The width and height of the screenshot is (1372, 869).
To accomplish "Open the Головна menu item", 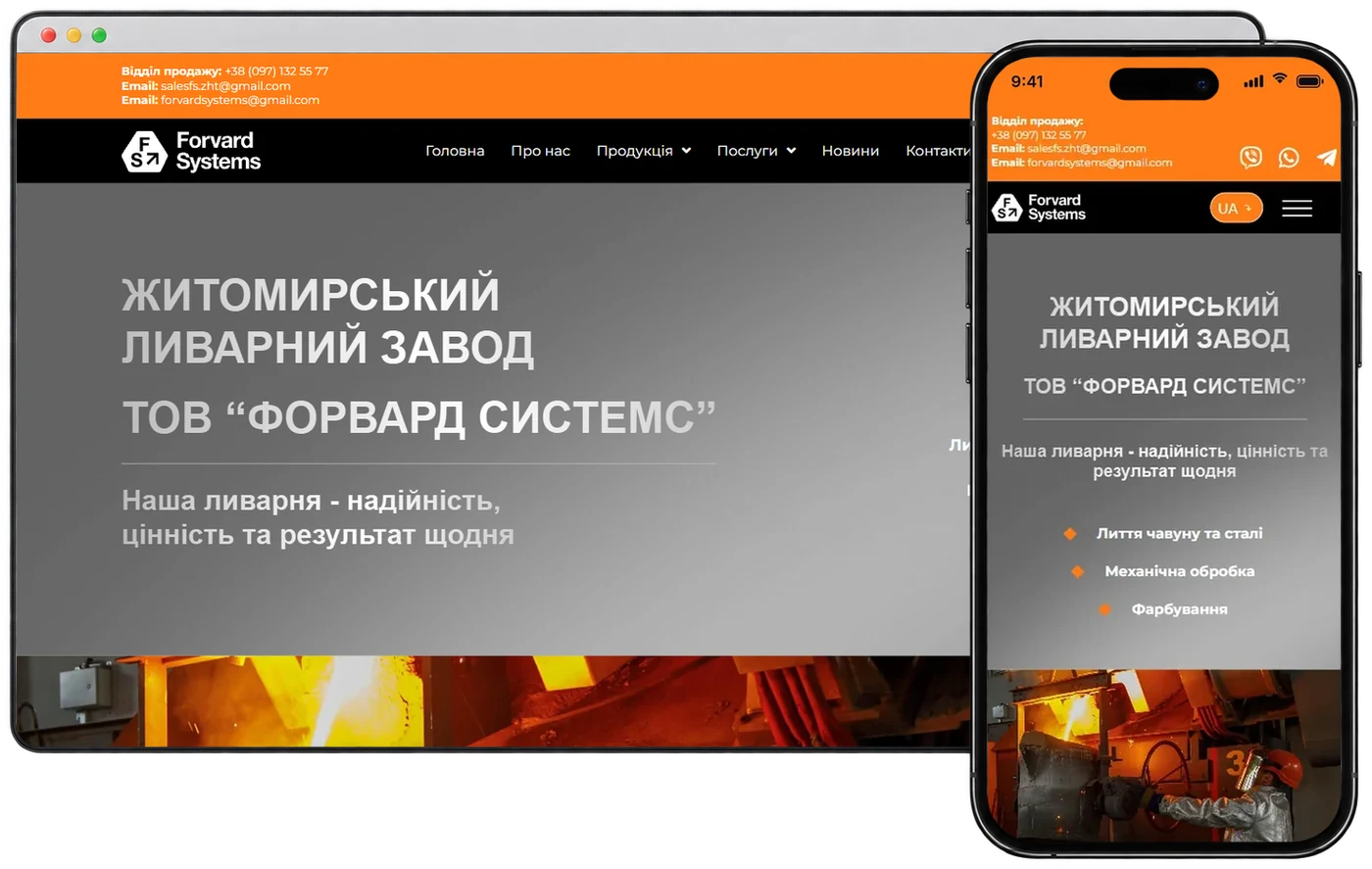I will click(455, 151).
